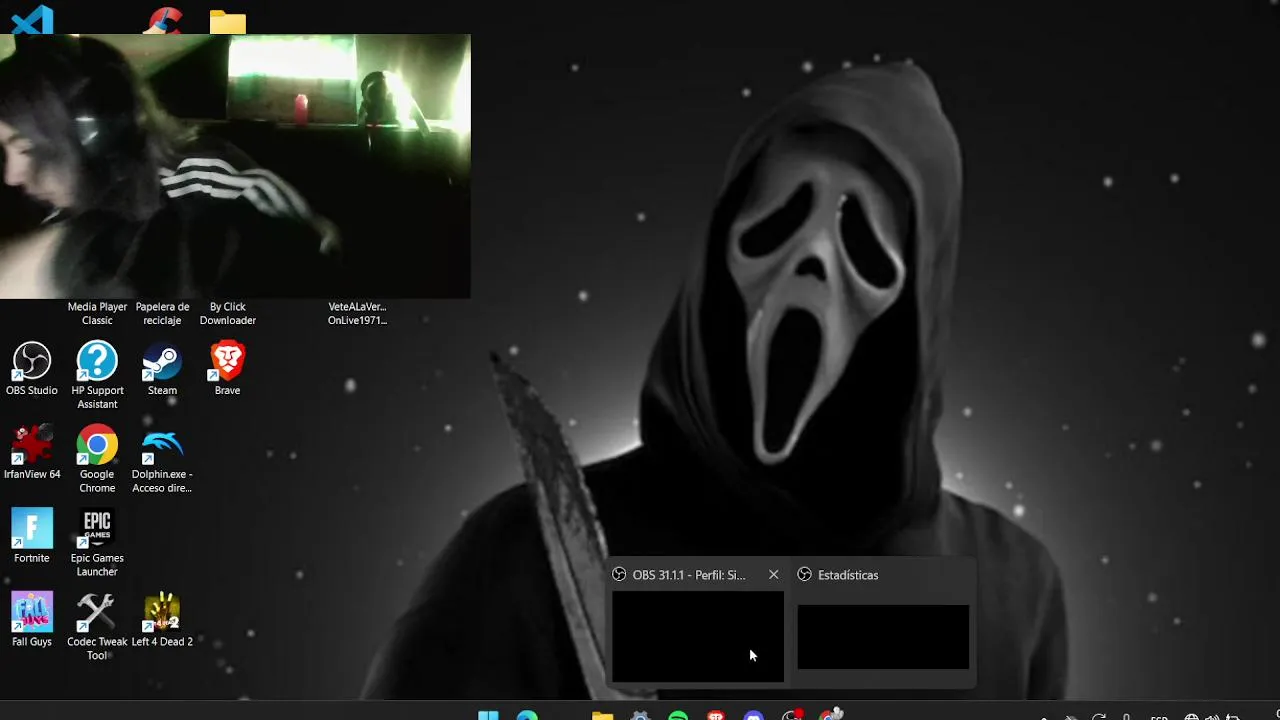Select the Fortnite desktop icon
Viewport: 1280px width, 720px height.
(x=31, y=537)
